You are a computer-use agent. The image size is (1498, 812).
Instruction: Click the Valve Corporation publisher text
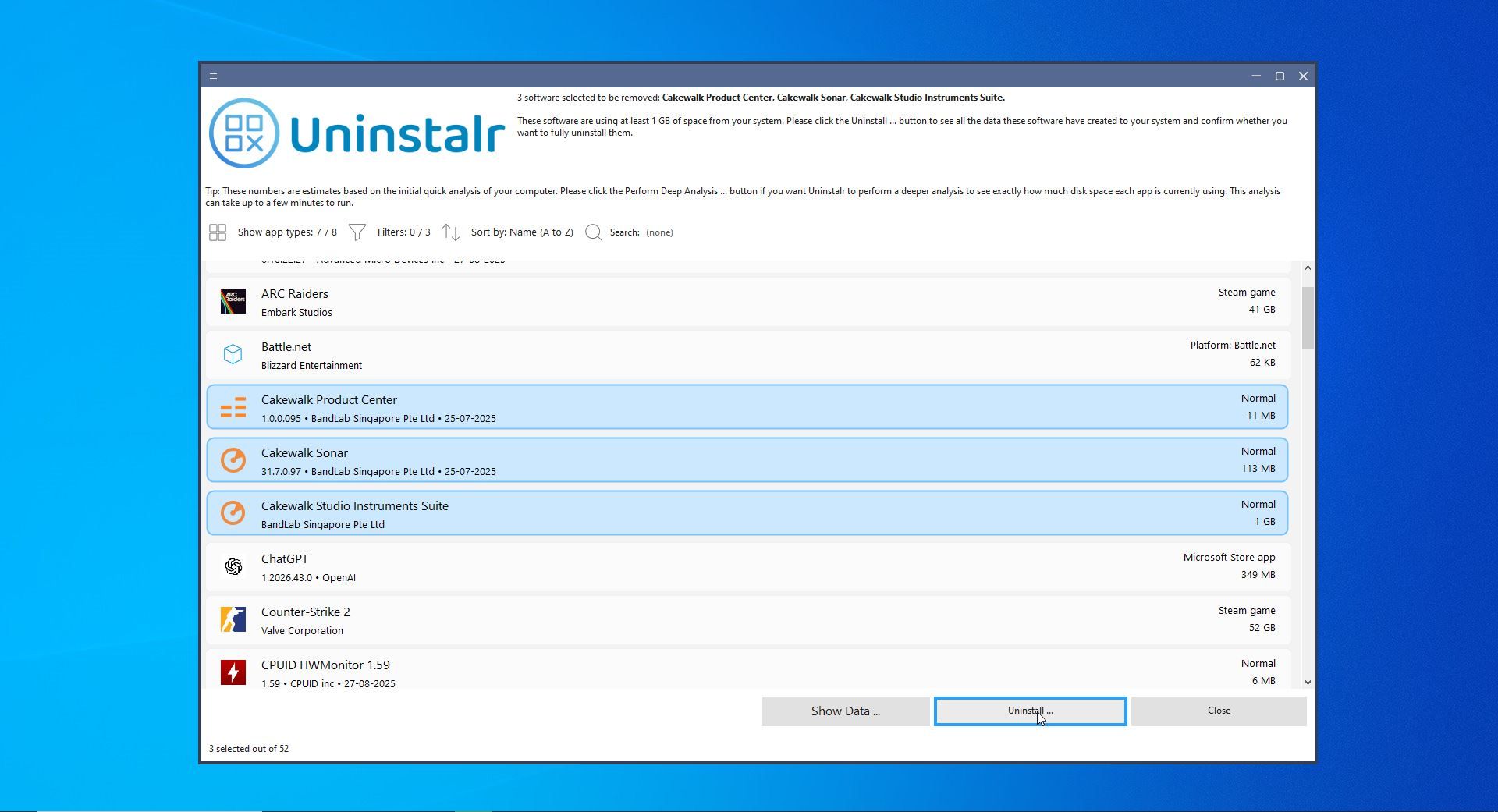pyautogui.click(x=302, y=631)
